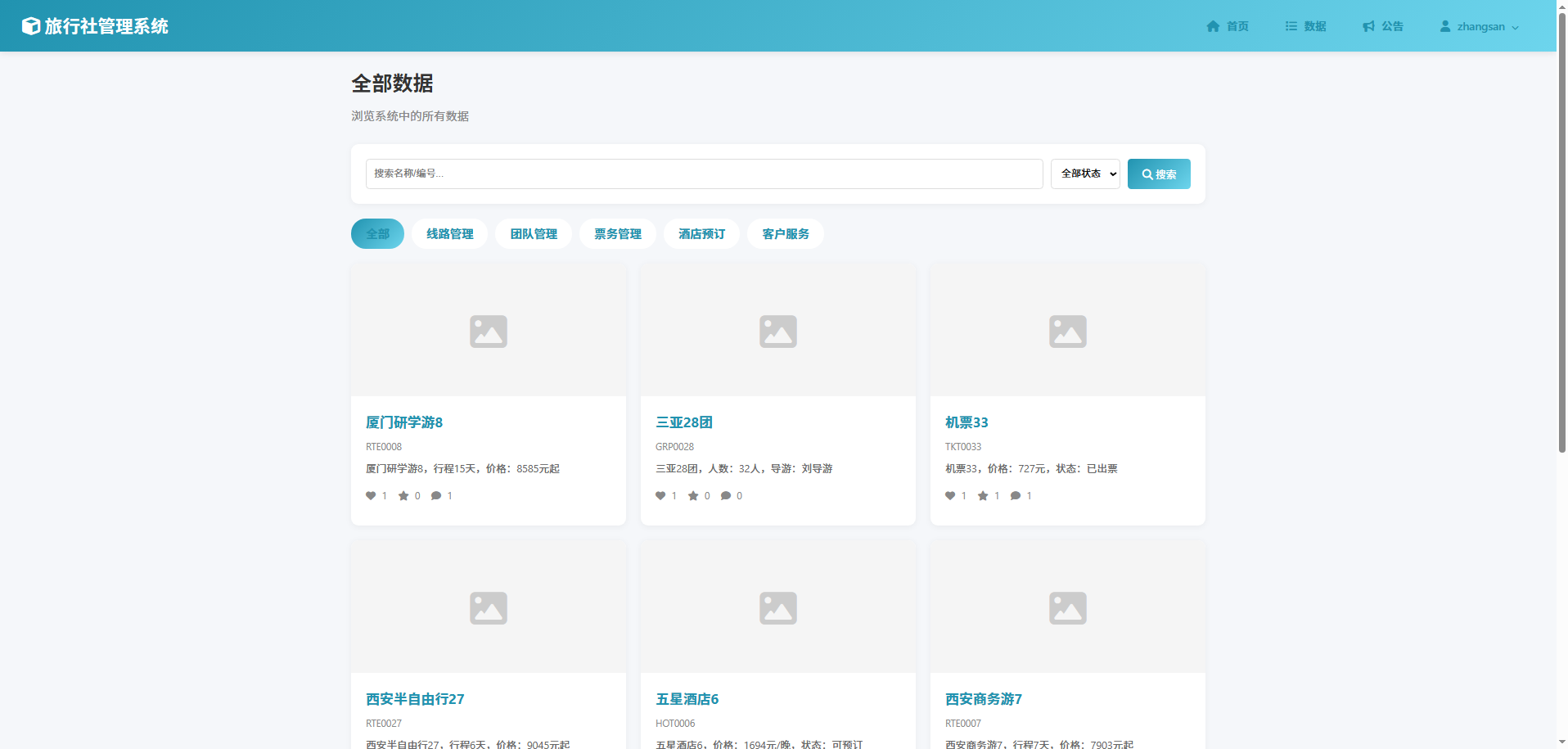Click the RTE0008 code text
Screen dimensions: 1568x749
[384, 447]
